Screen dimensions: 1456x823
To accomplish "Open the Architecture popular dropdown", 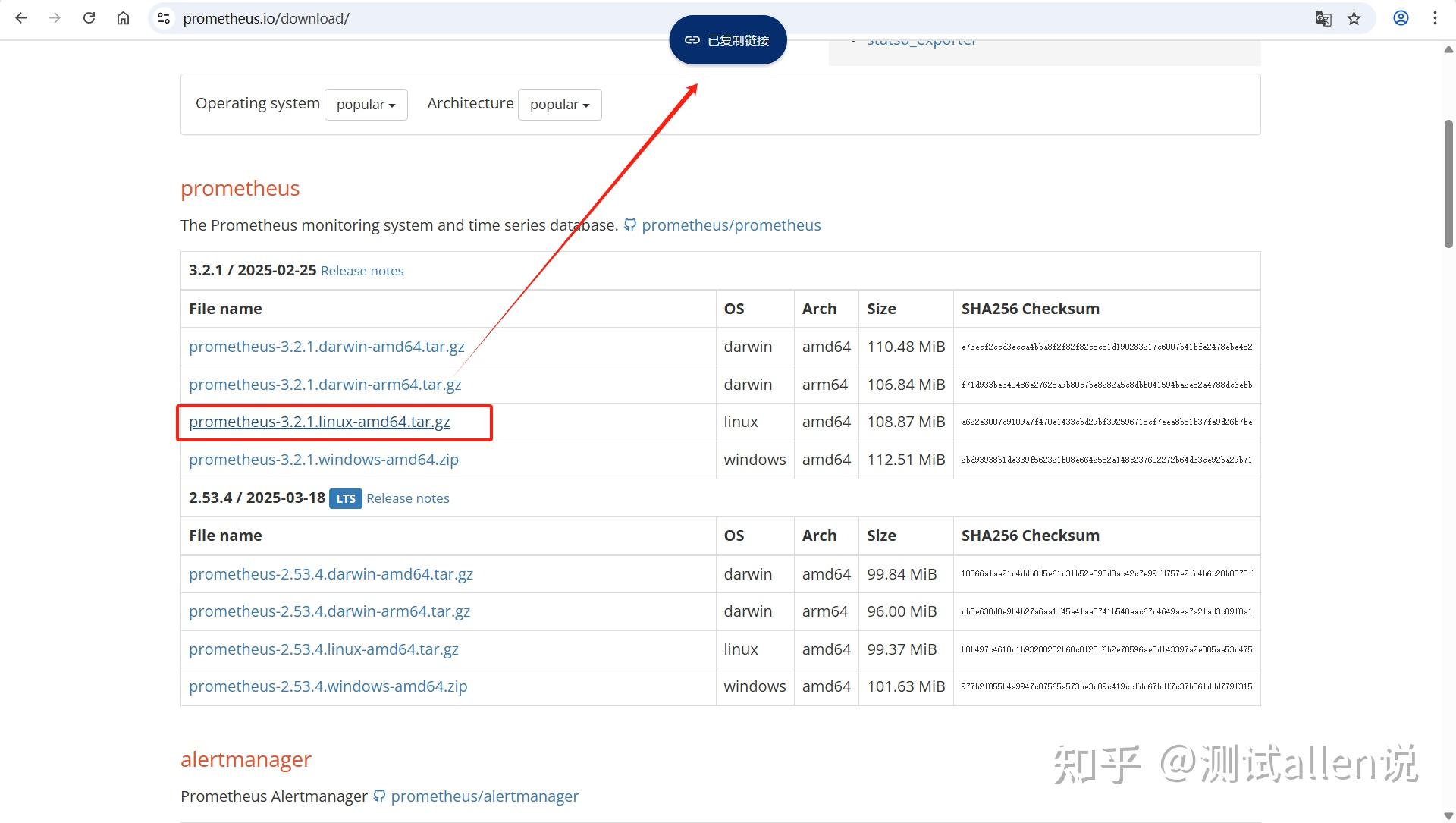I will click(559, 104).
